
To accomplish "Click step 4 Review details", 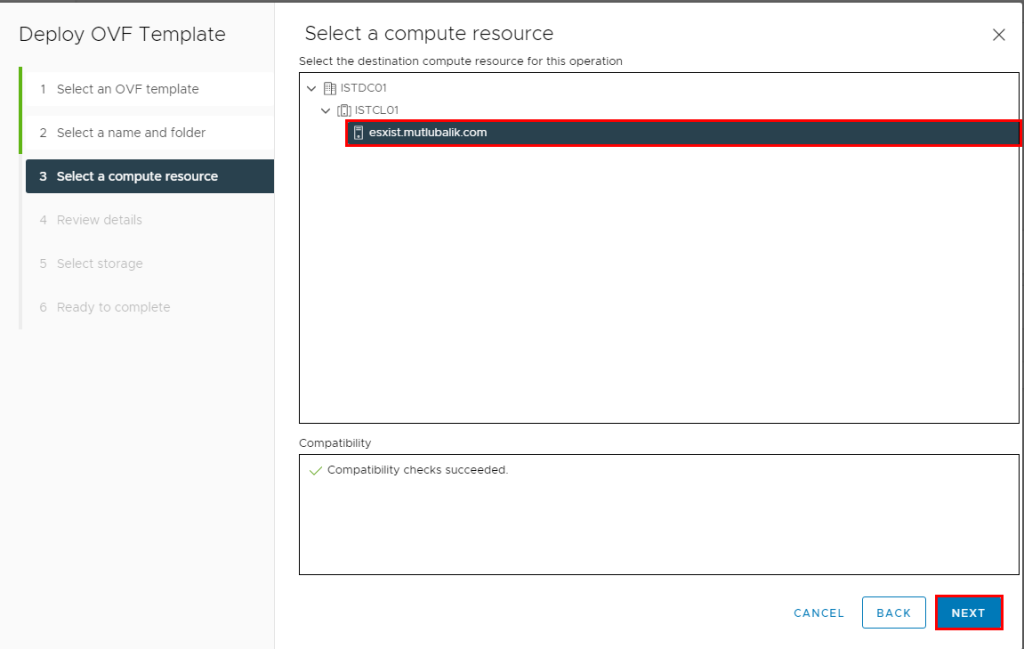I will [150, 220].
